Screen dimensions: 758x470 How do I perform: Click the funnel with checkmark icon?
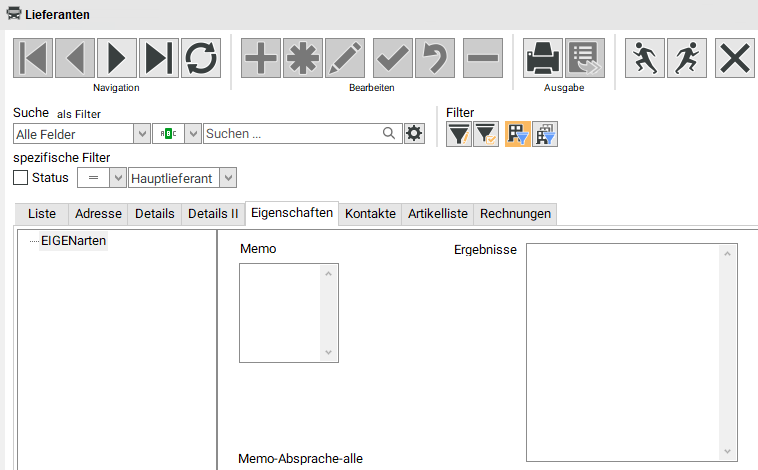[x=486, y=134]
